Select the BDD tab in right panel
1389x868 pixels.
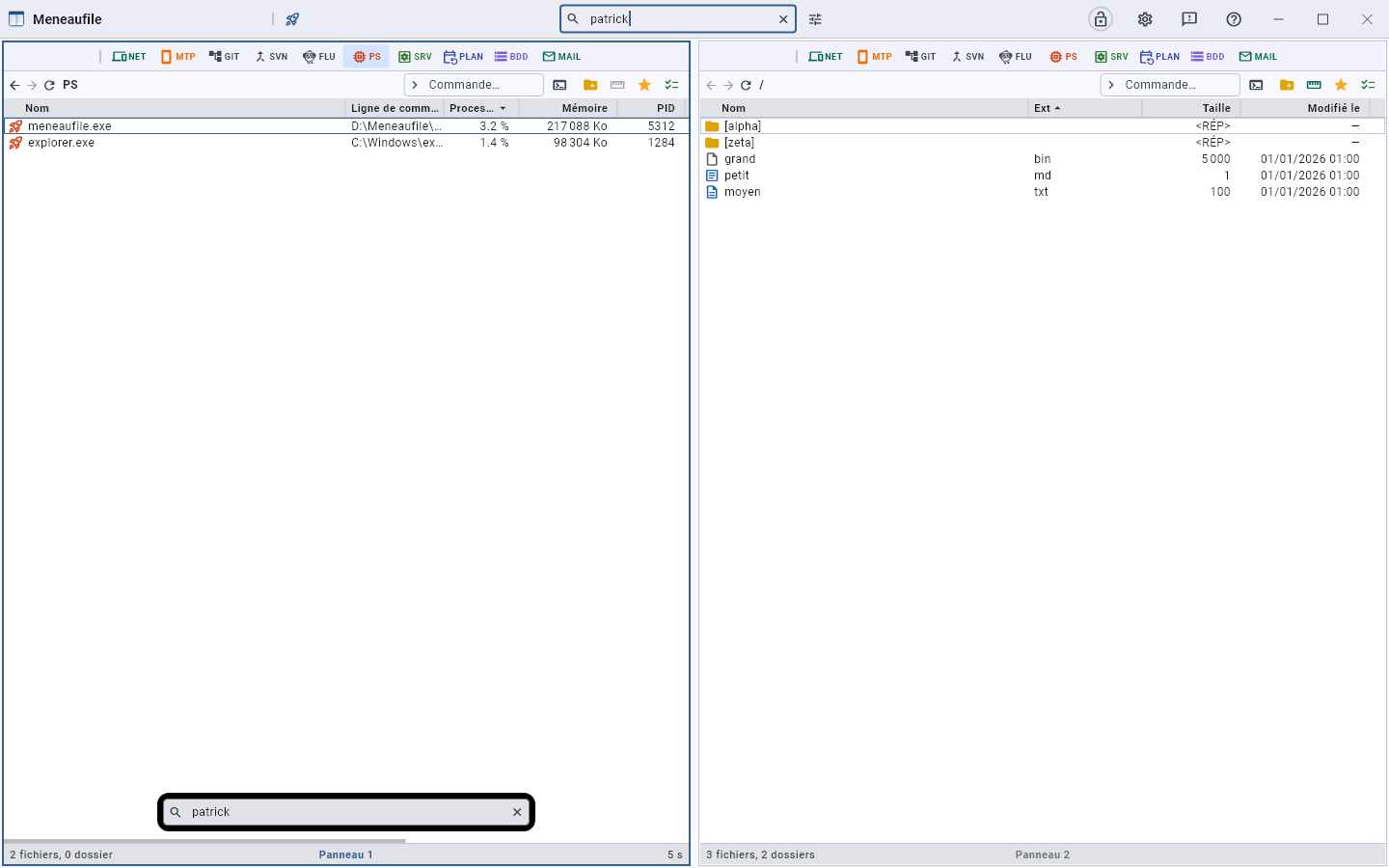point(1208,57)
